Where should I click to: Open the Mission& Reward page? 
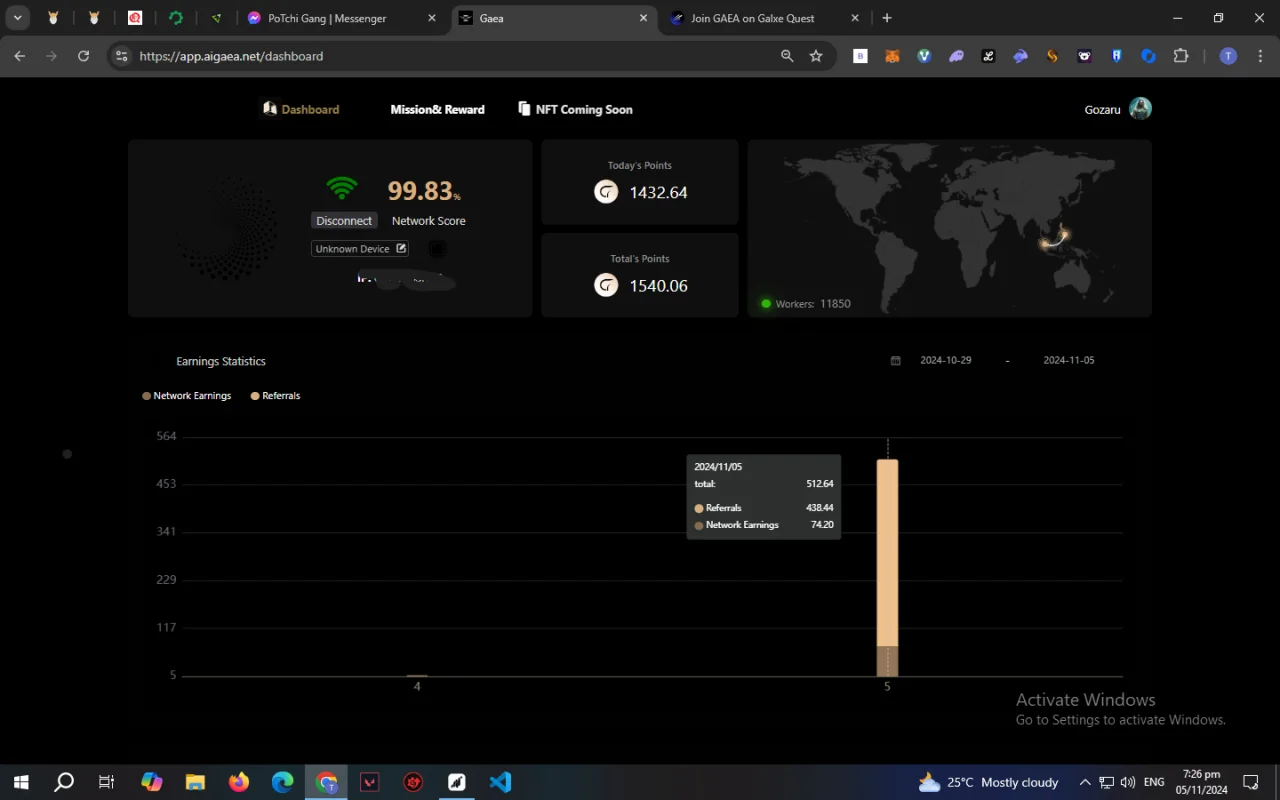coord(437,109)
